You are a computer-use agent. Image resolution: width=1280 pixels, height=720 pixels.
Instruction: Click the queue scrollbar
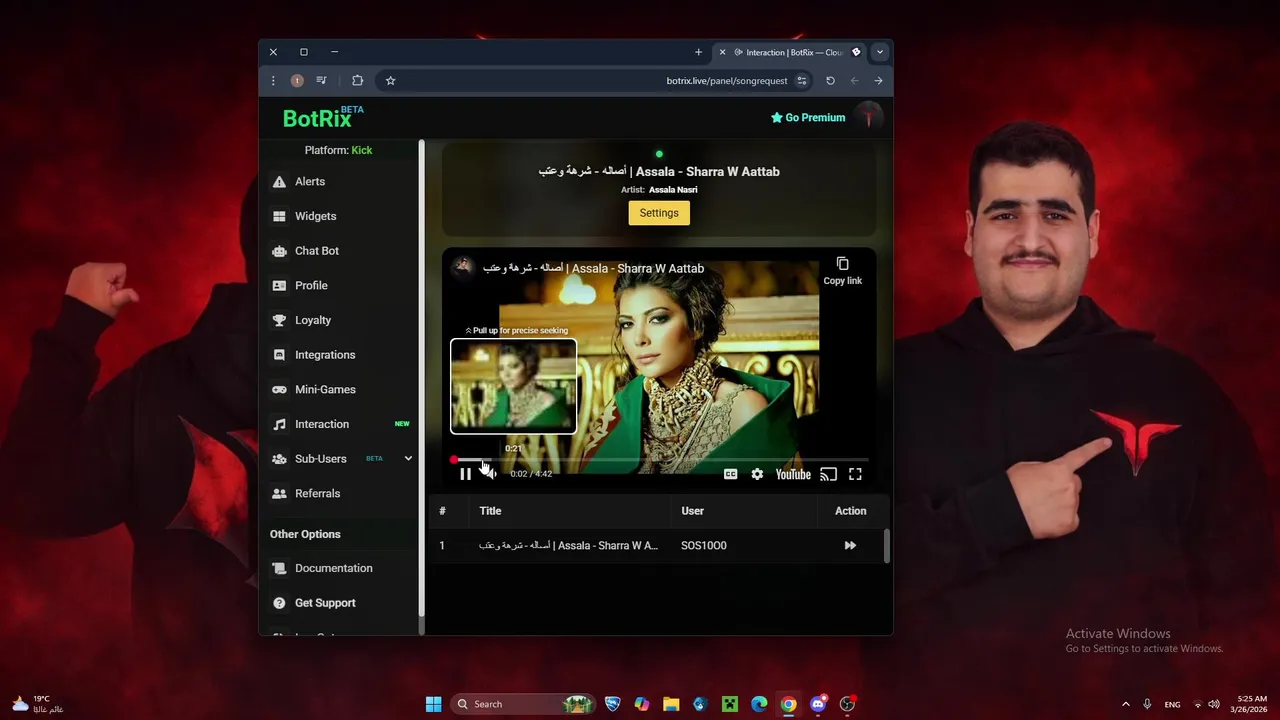tap(887, 546)
